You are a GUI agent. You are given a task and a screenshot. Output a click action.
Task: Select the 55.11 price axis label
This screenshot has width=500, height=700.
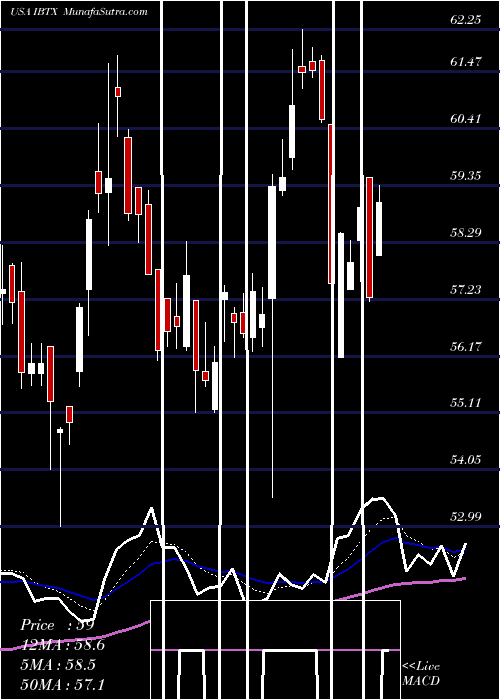point(466,403)
